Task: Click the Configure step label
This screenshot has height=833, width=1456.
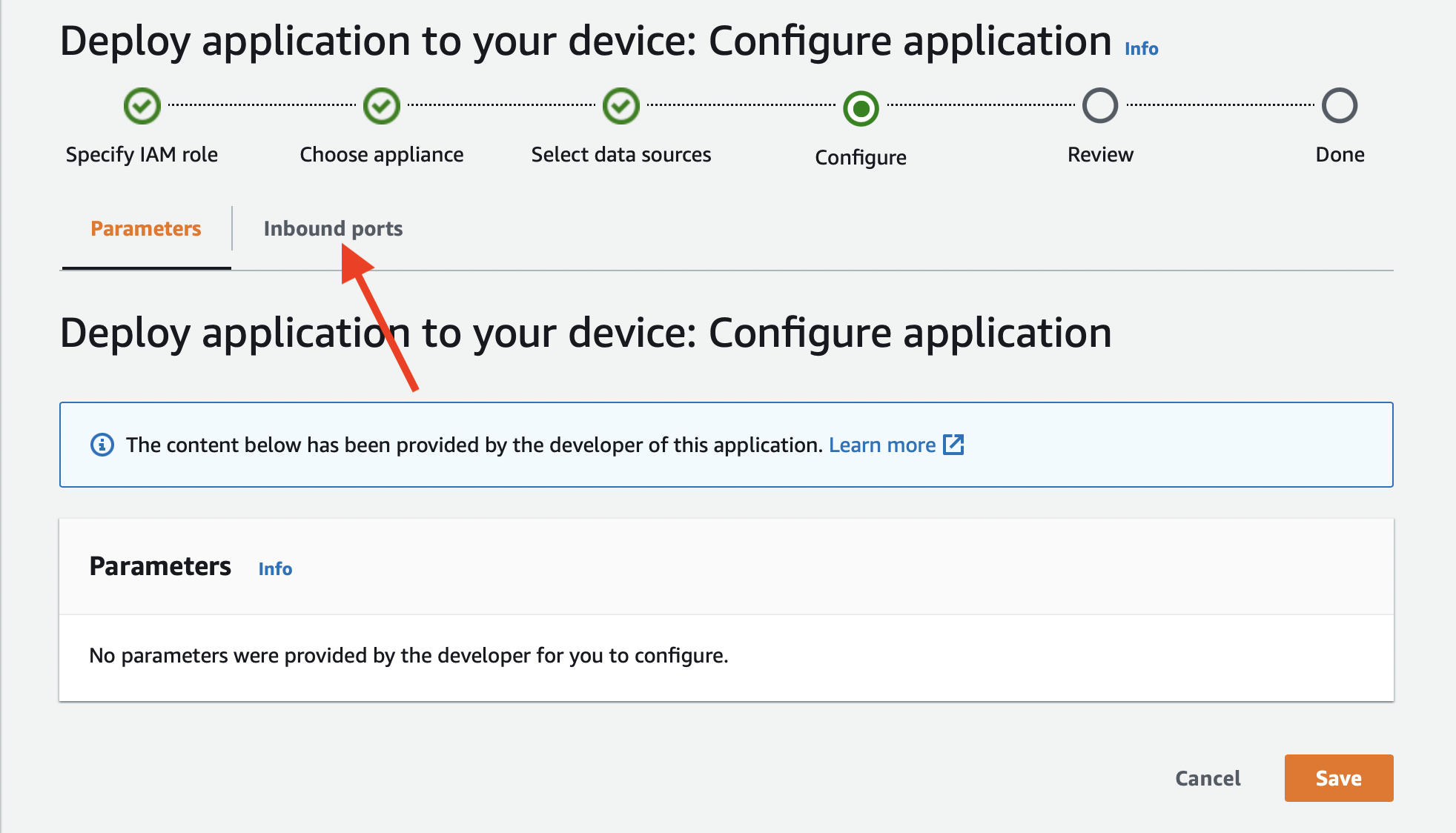Action: click(x=861, y=157)
